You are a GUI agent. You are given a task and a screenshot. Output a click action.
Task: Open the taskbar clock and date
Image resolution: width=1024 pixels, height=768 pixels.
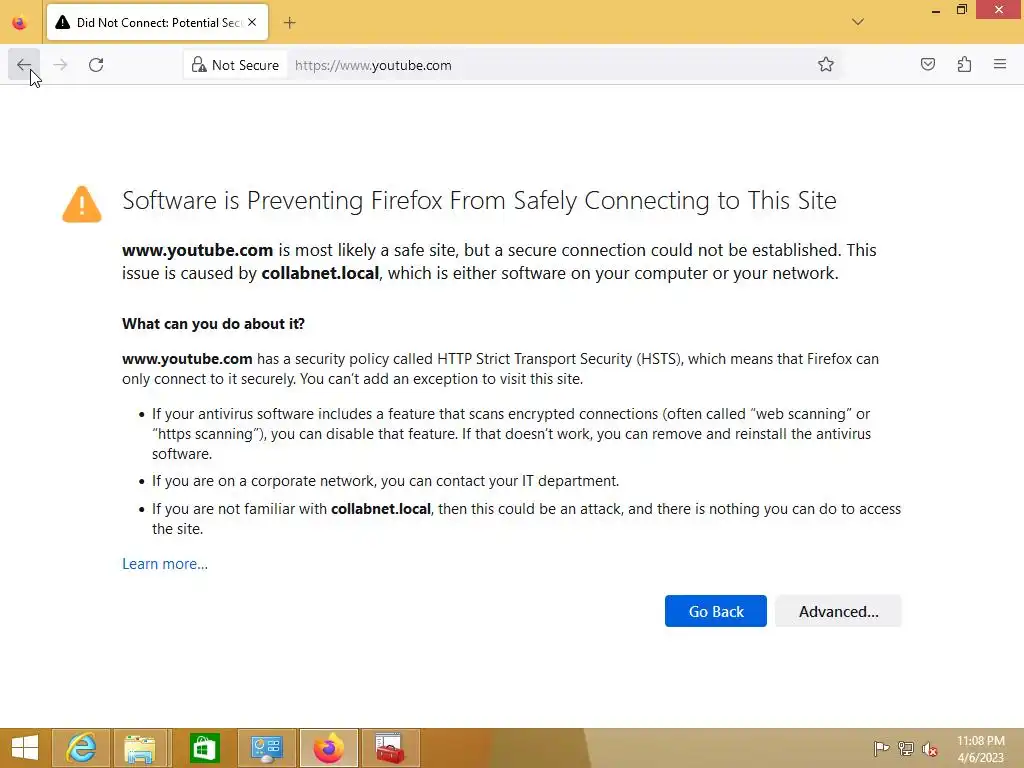click(980, 748)
